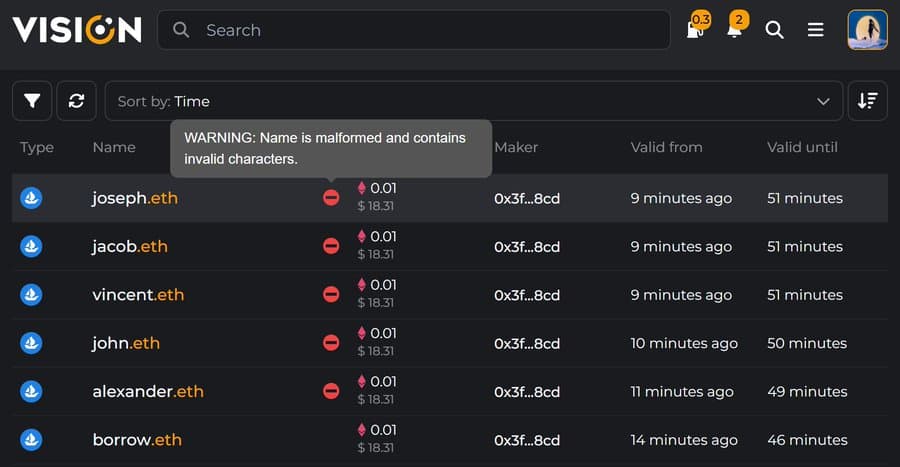Click the VISION logo to go home
Image resolution: width=900 pixels, height=467 pixels.
click(x=77, y=30)
